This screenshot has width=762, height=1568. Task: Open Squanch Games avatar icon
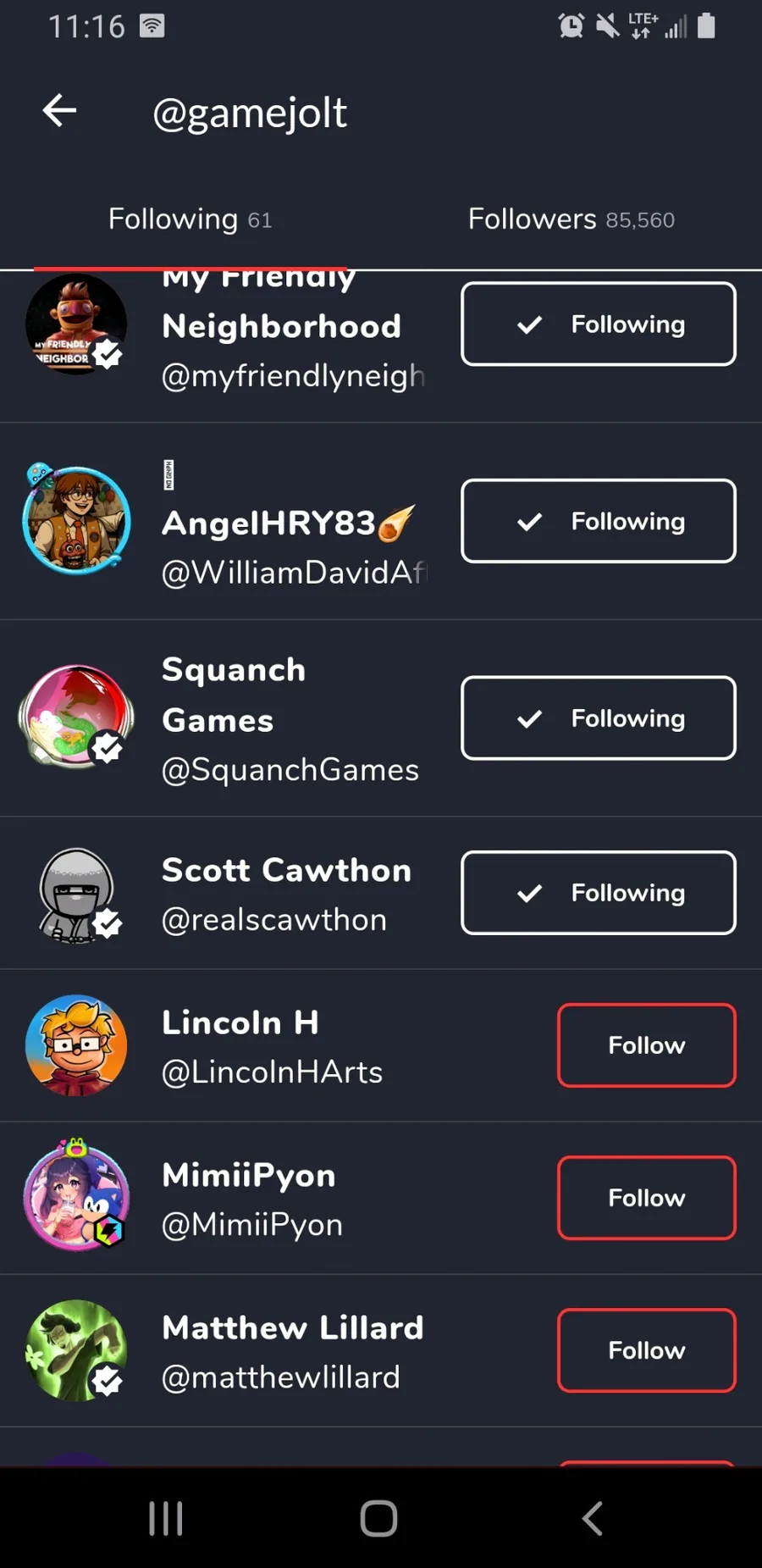pos(76,717)
